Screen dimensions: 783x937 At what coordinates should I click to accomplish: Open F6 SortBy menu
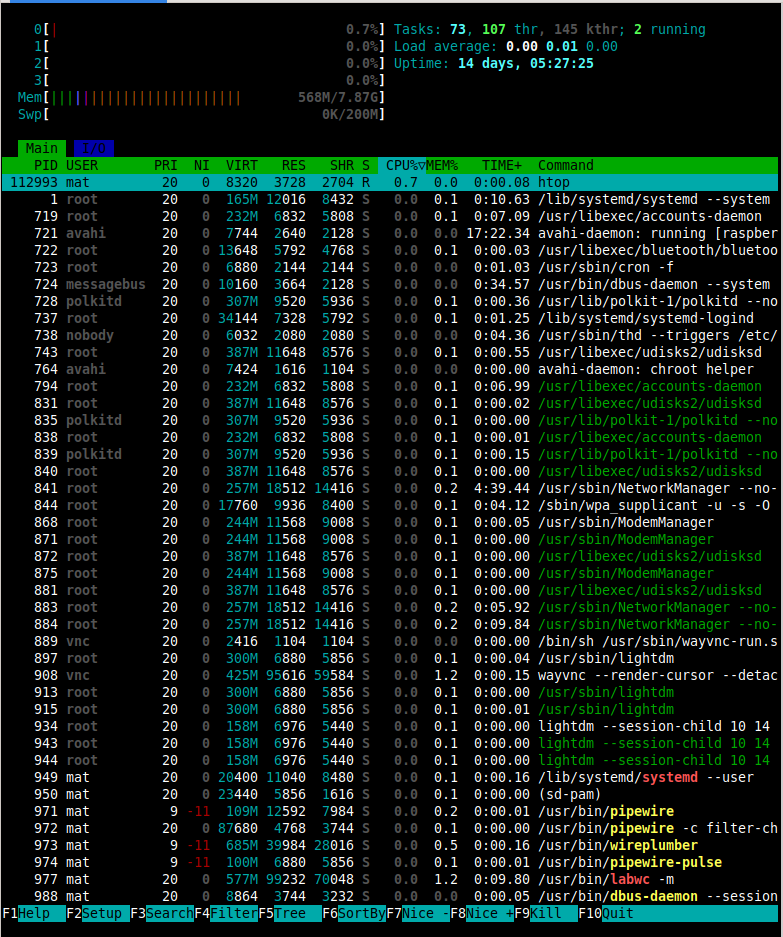point(354,913)
